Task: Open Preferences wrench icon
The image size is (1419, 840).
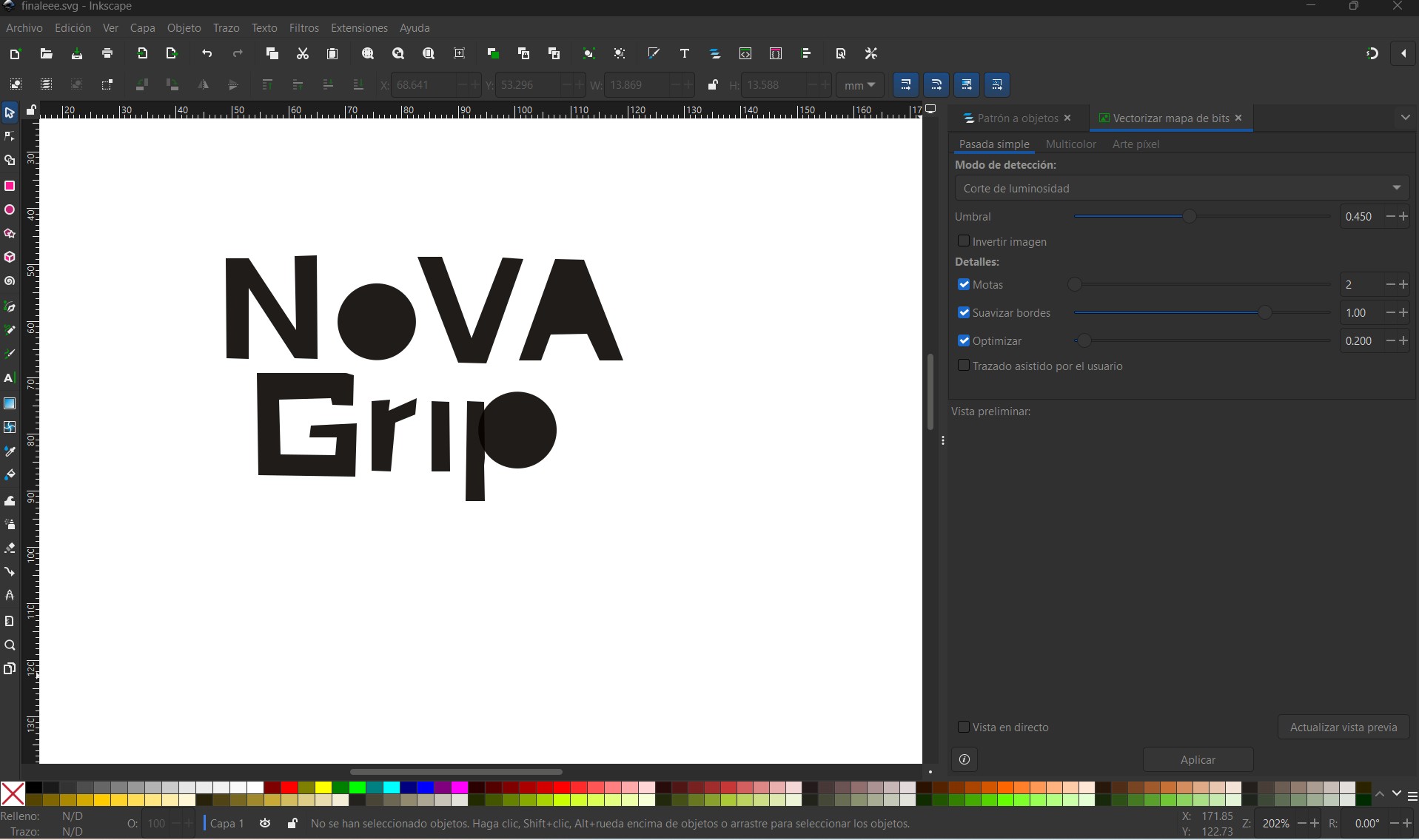Action: [871, 53]
